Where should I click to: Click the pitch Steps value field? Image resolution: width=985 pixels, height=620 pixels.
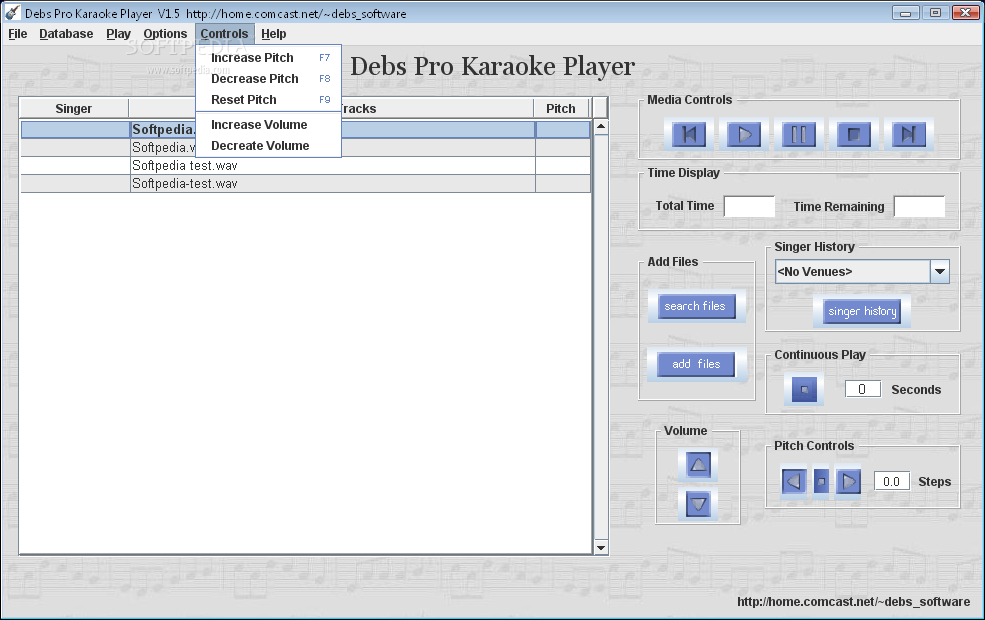coord(891,482)
